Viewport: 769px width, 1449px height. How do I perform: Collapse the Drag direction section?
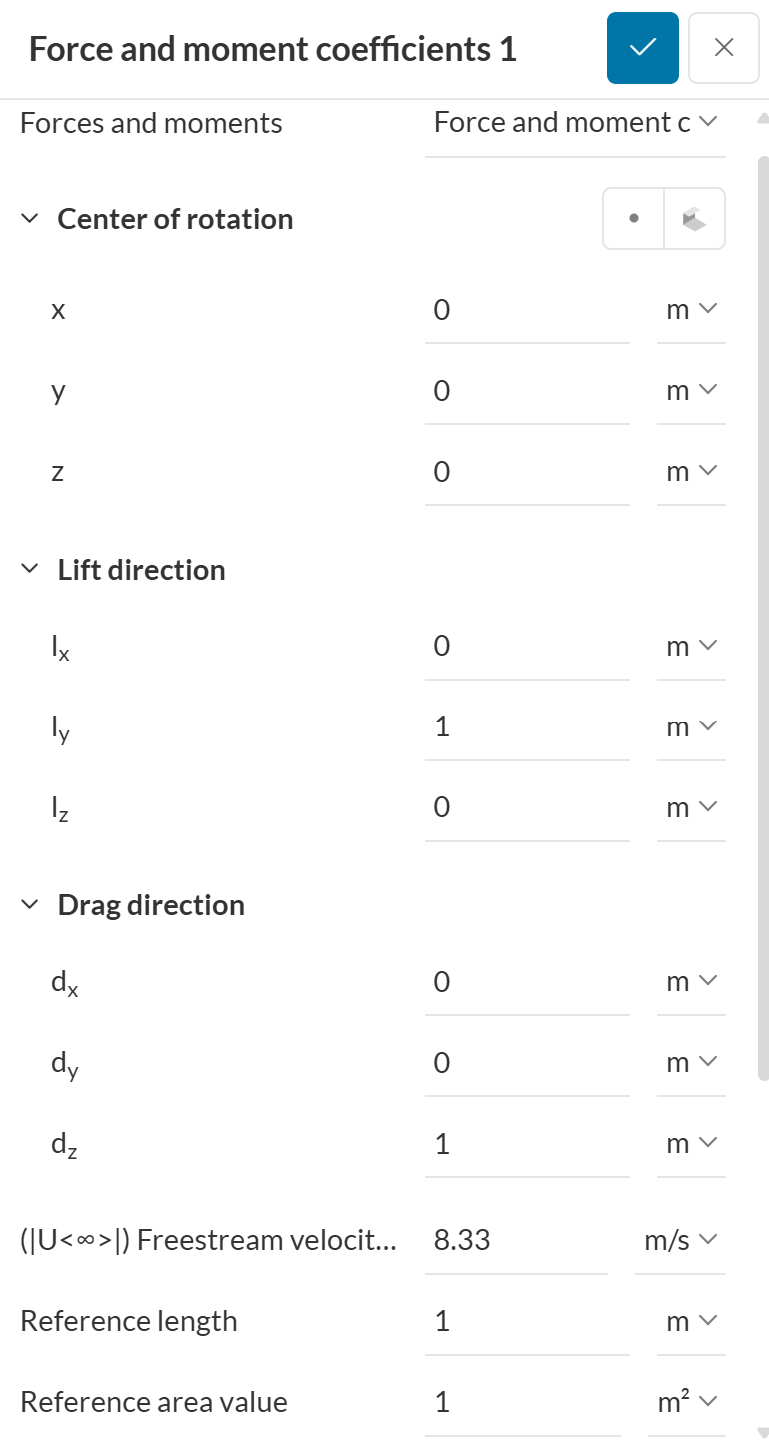(31, 905)
